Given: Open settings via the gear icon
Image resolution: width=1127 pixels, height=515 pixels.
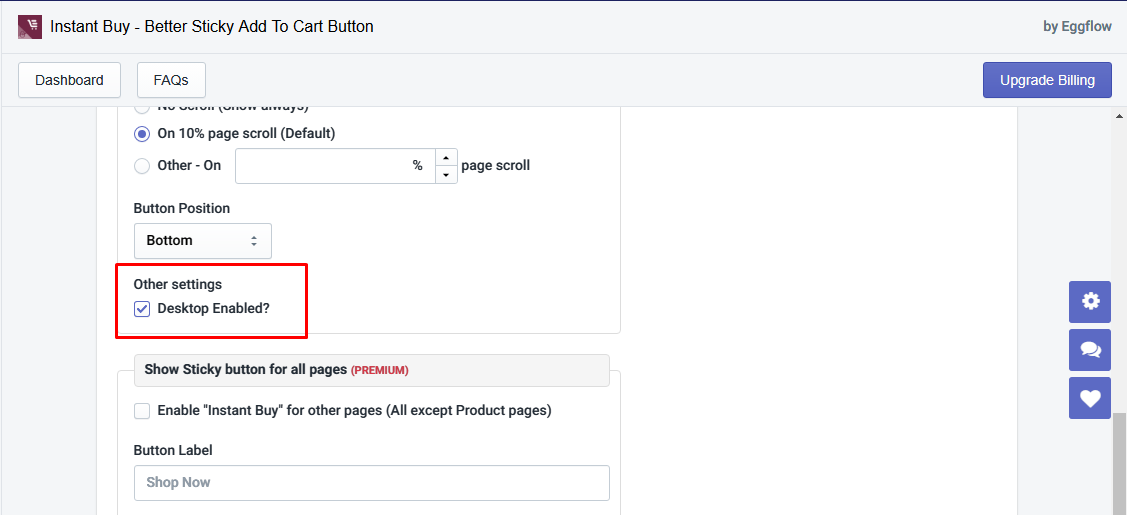Looking at the screenshot, I should point(1090,302).
